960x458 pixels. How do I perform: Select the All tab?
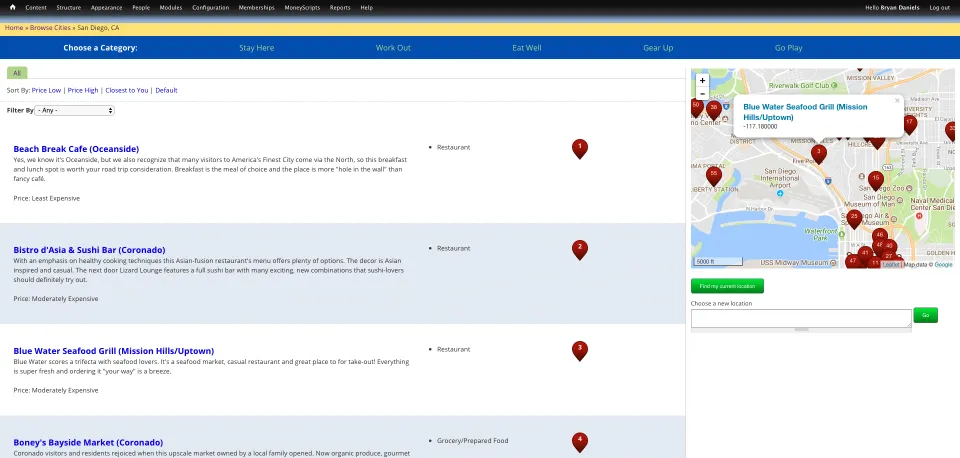[x=17, y=73]
